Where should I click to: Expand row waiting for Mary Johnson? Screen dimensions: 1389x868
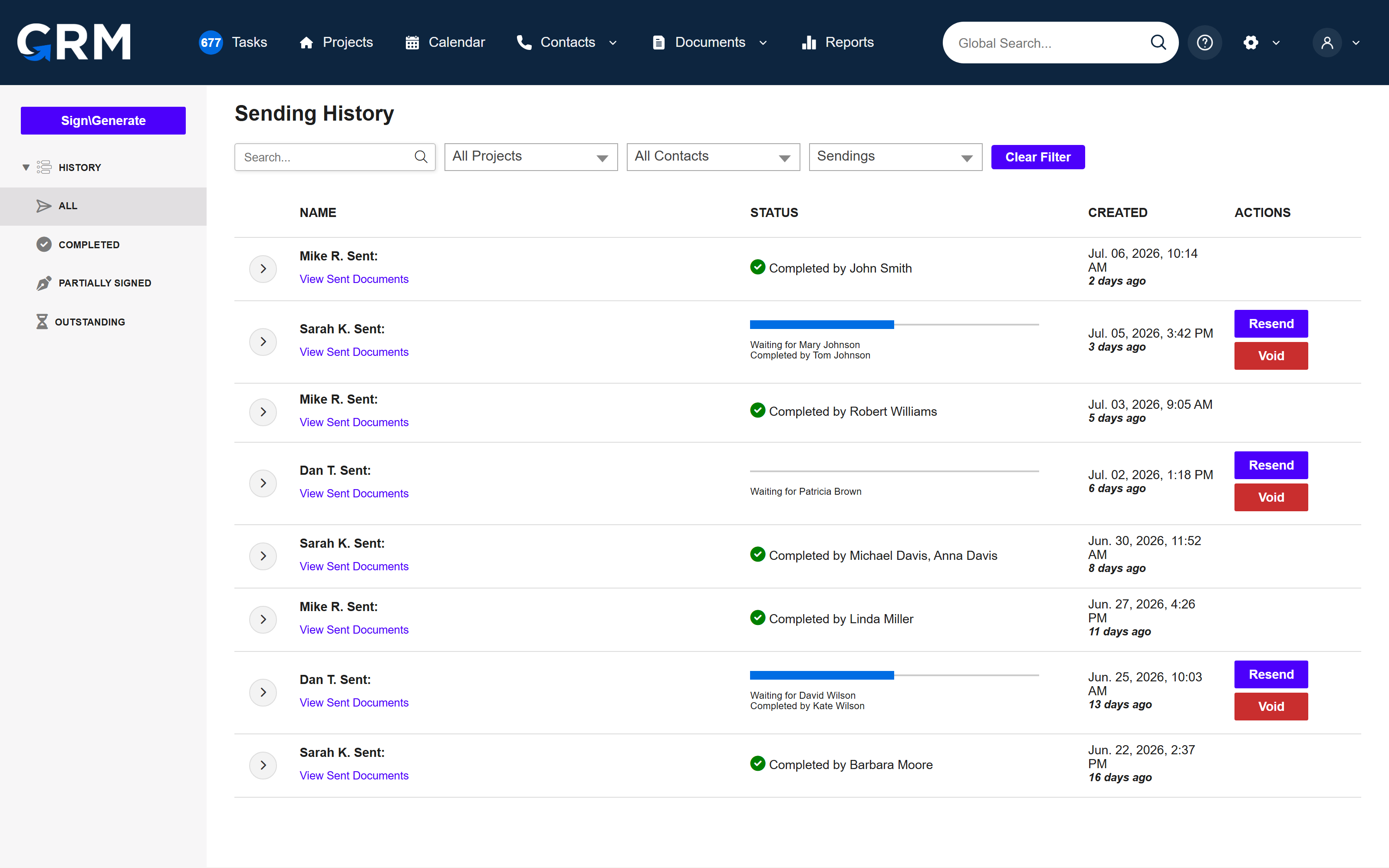click(263, 342)
